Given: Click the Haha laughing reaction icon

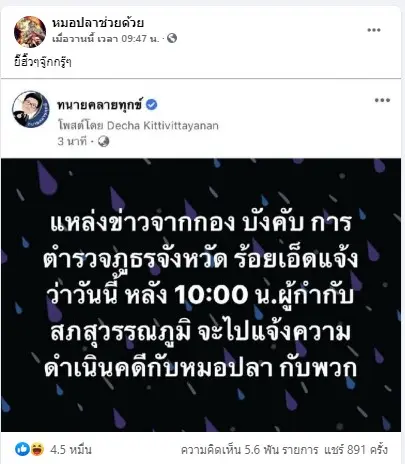Looking at the screenshot, I should [x=38, y=449].
